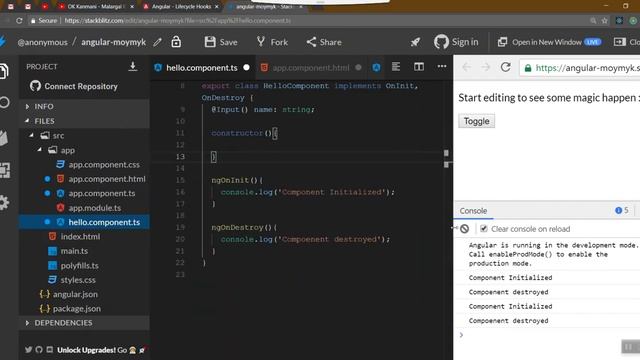Clear the console with the ban icon
Image resolution: width=640 pixels, height=360 pixels.
click(464, 229)
